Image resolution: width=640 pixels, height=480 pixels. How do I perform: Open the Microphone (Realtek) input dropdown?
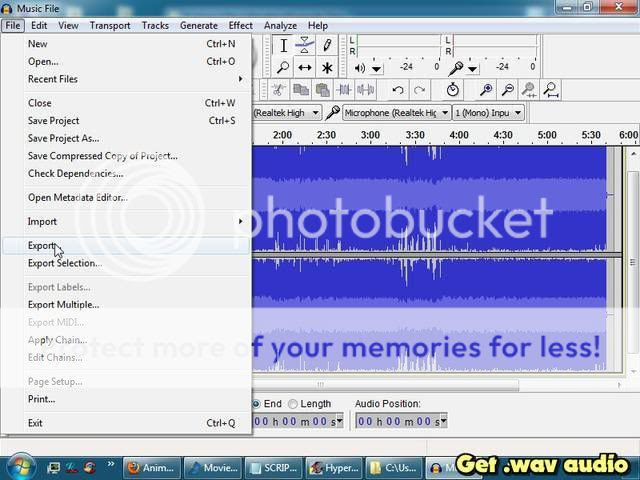coord(396,113)
